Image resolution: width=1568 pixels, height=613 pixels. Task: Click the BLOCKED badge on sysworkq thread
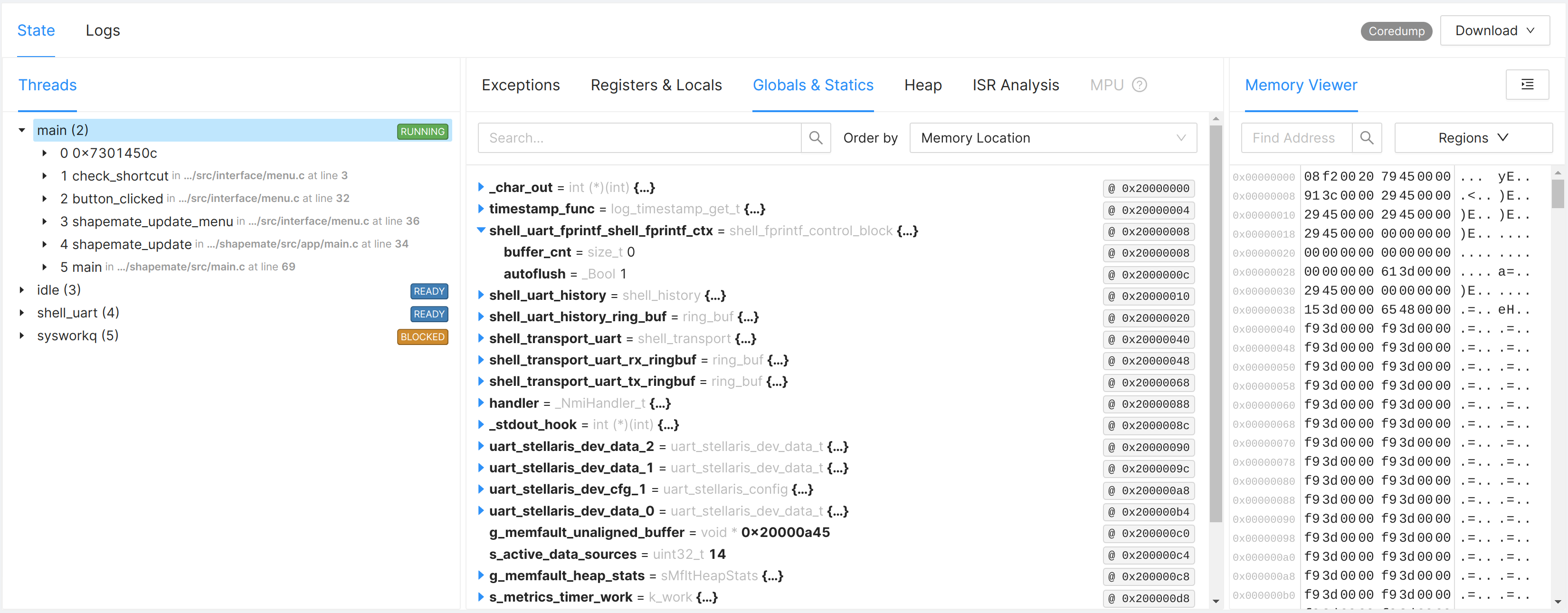tap(422, 337)
